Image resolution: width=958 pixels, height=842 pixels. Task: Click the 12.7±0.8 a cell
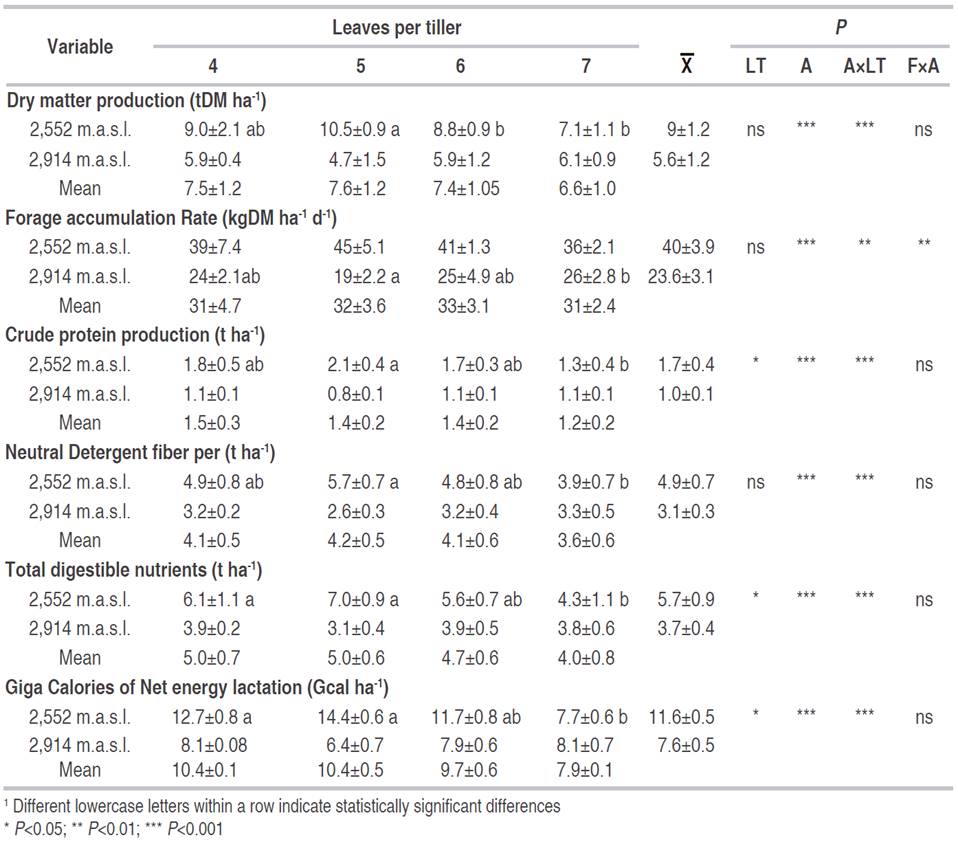coord(213,717)
